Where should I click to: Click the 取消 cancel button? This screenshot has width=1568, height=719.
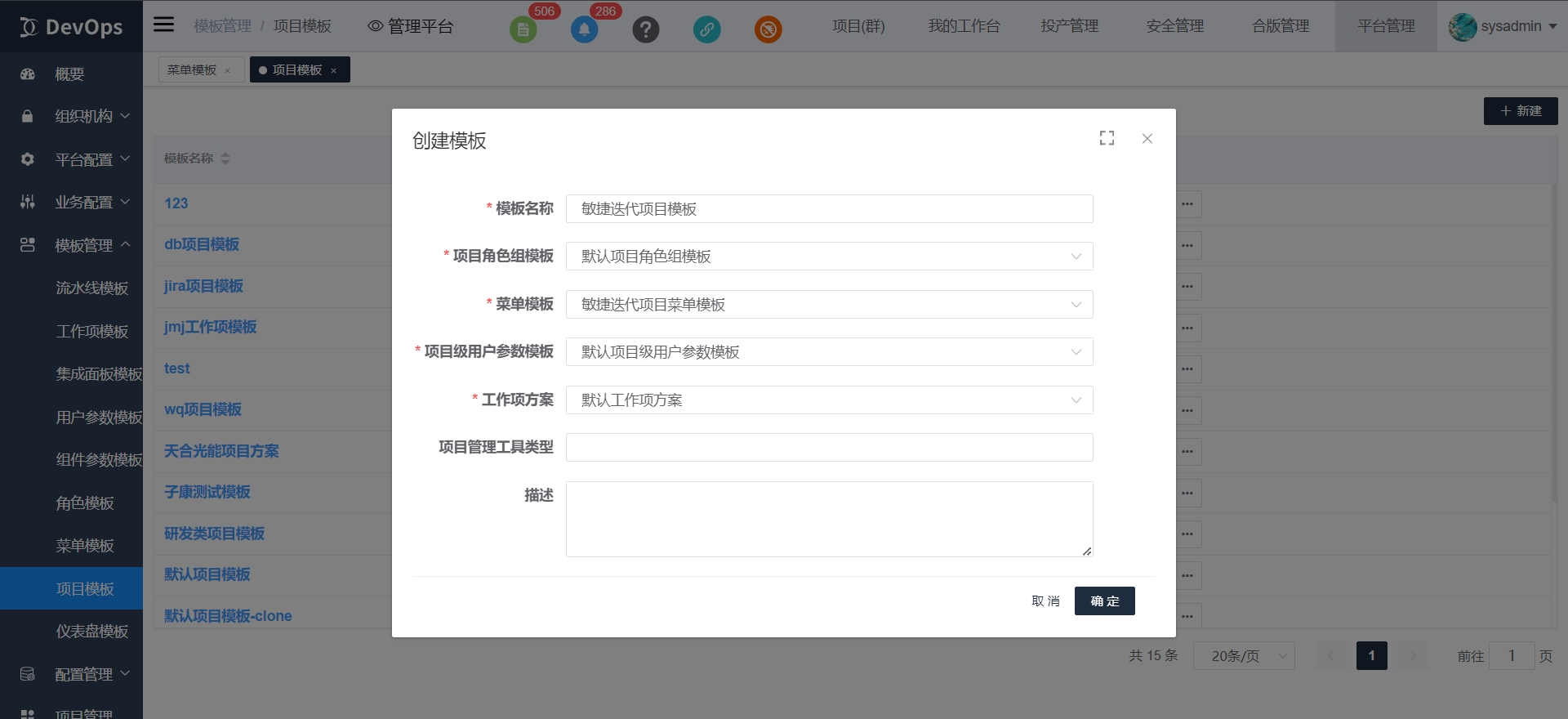point(1045,601)
